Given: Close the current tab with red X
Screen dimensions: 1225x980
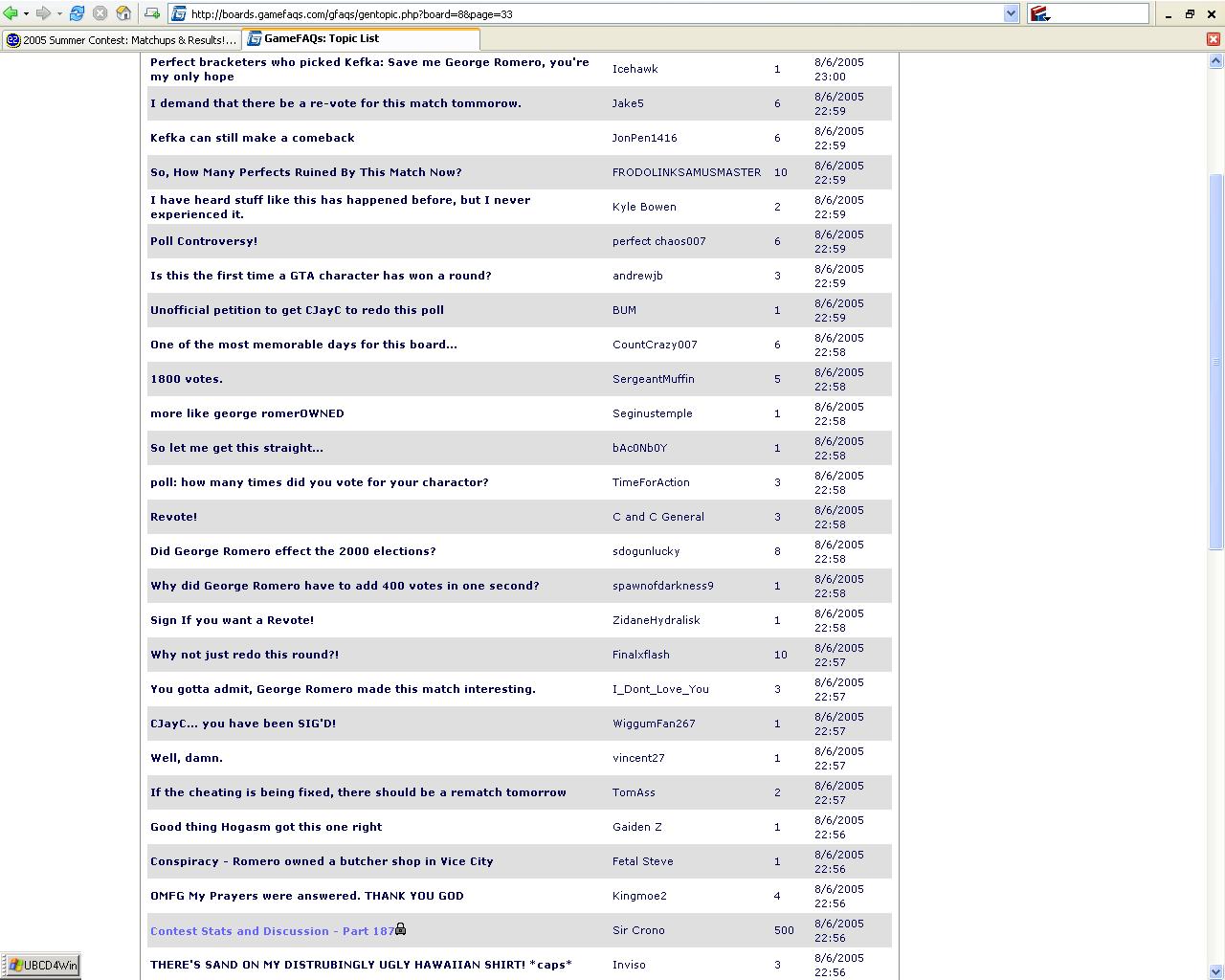Looking at the screenshot, I should click(x=1214, y=39).
